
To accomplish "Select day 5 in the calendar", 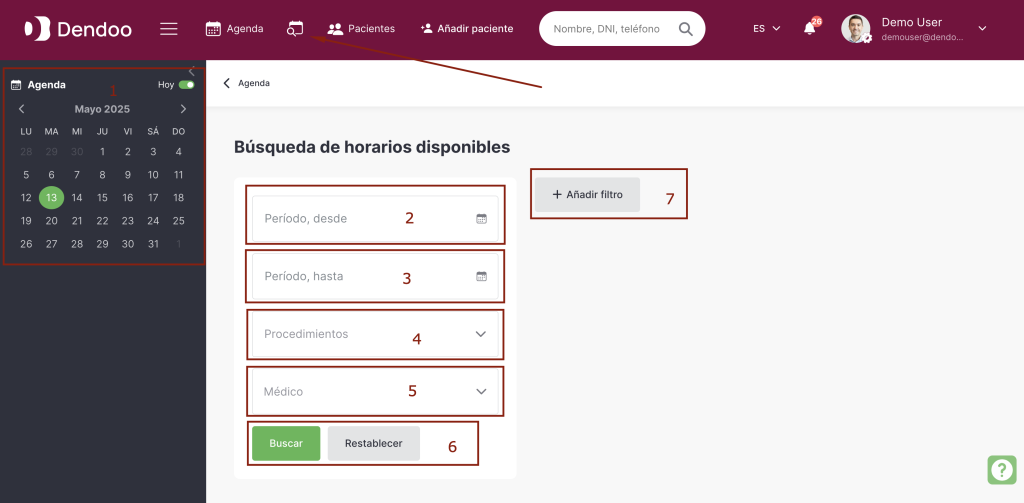I will [x=26, y=174].
